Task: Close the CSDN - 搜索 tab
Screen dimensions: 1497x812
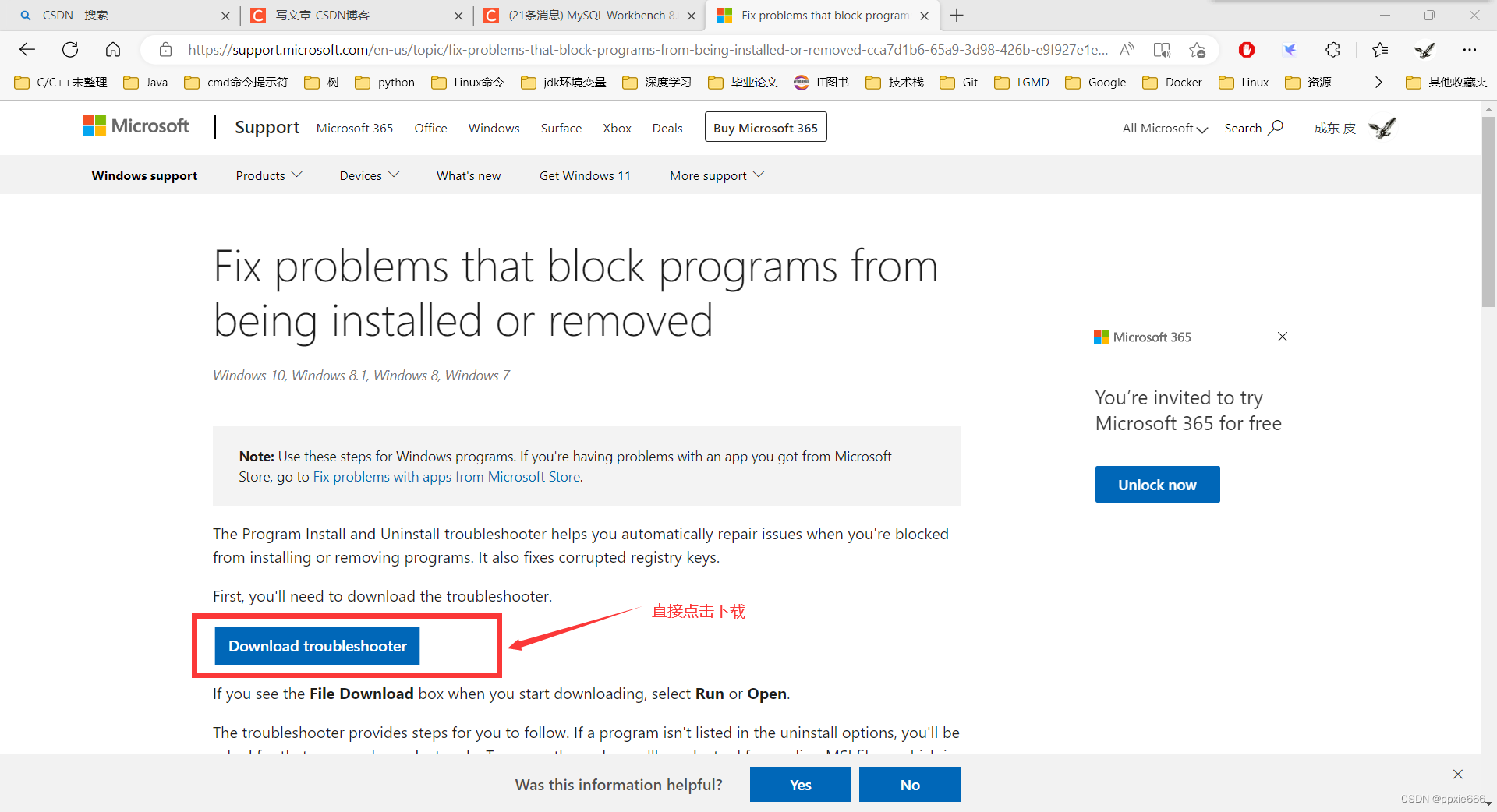Action: pos(225,16)
